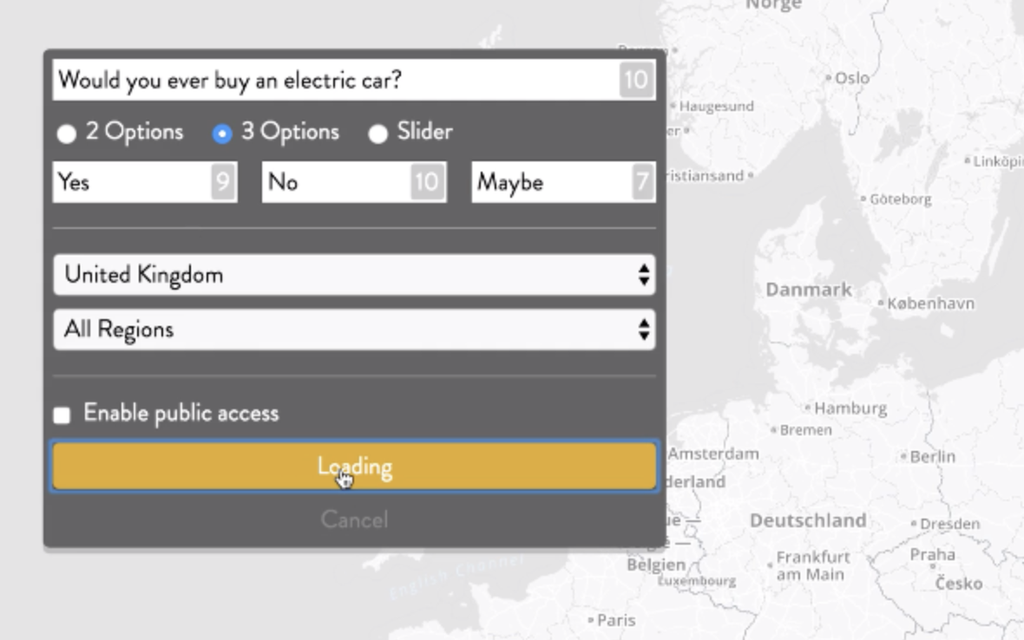Select the 3 Options radio button

point(222,133)
